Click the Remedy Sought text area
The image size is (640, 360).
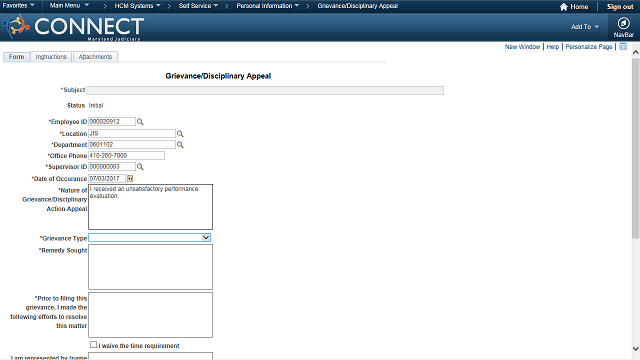(x=151, y=267)
